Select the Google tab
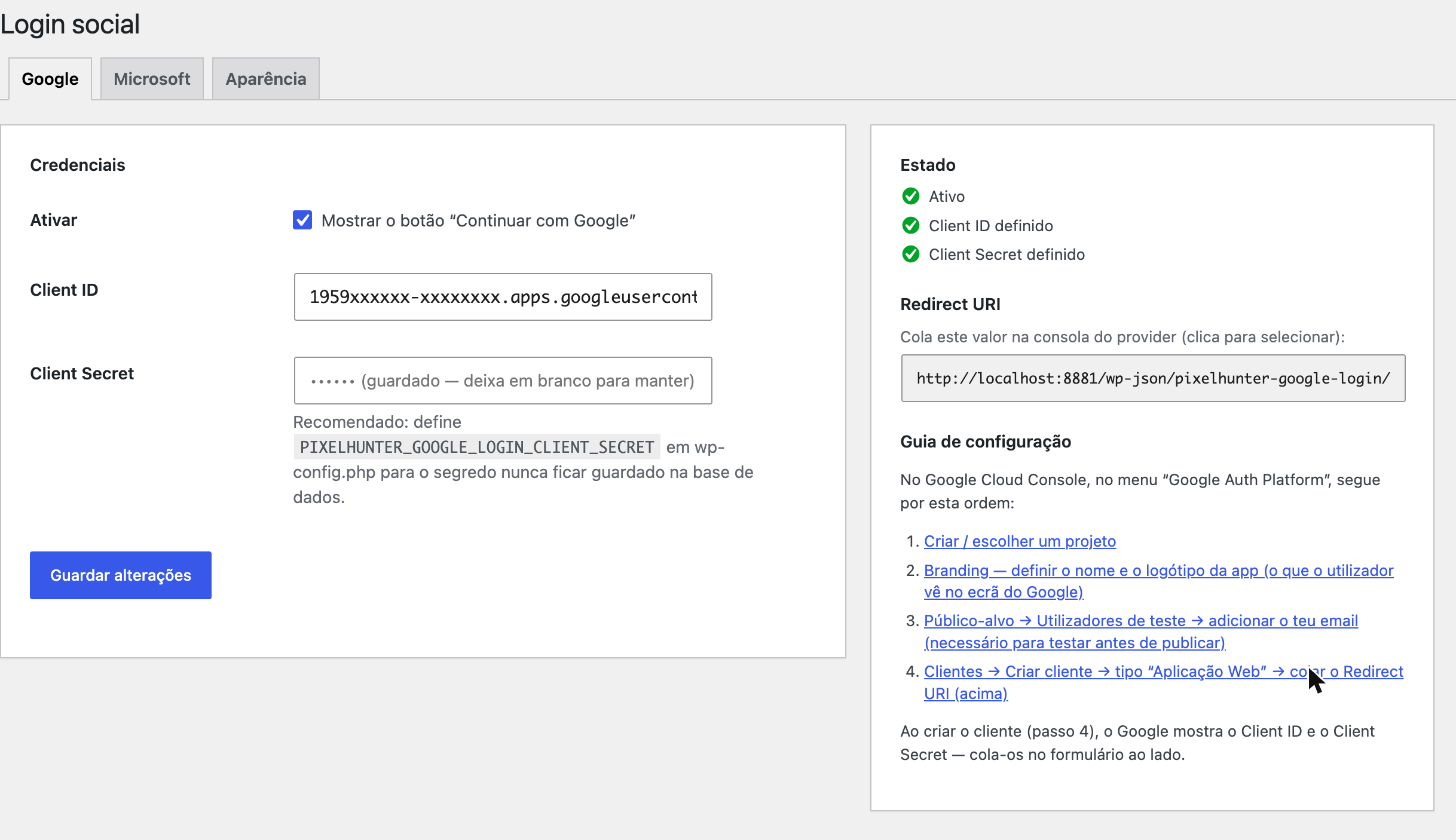The image size is (1456, 840). (x=50, y=79)
